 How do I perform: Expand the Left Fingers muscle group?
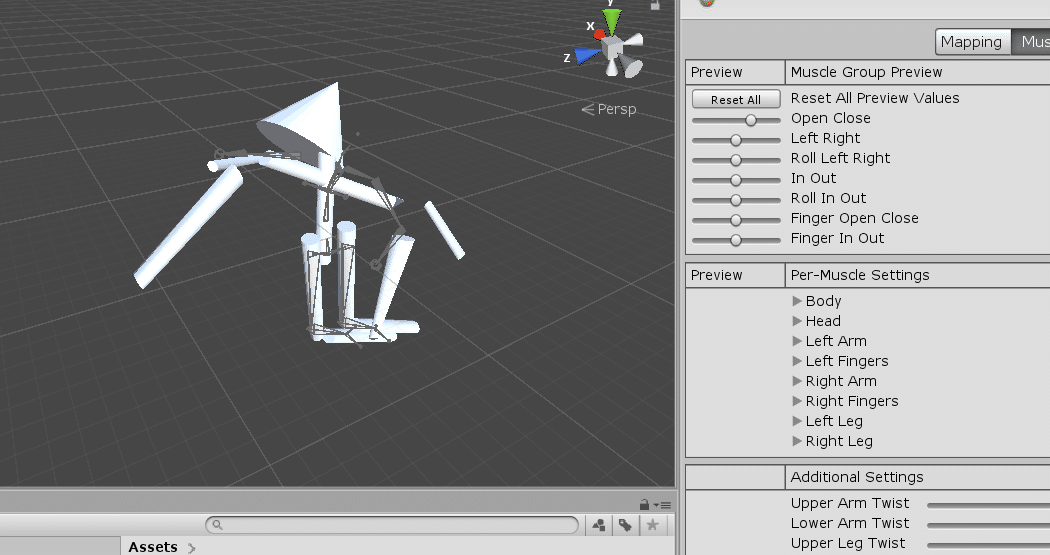(797, 361)
